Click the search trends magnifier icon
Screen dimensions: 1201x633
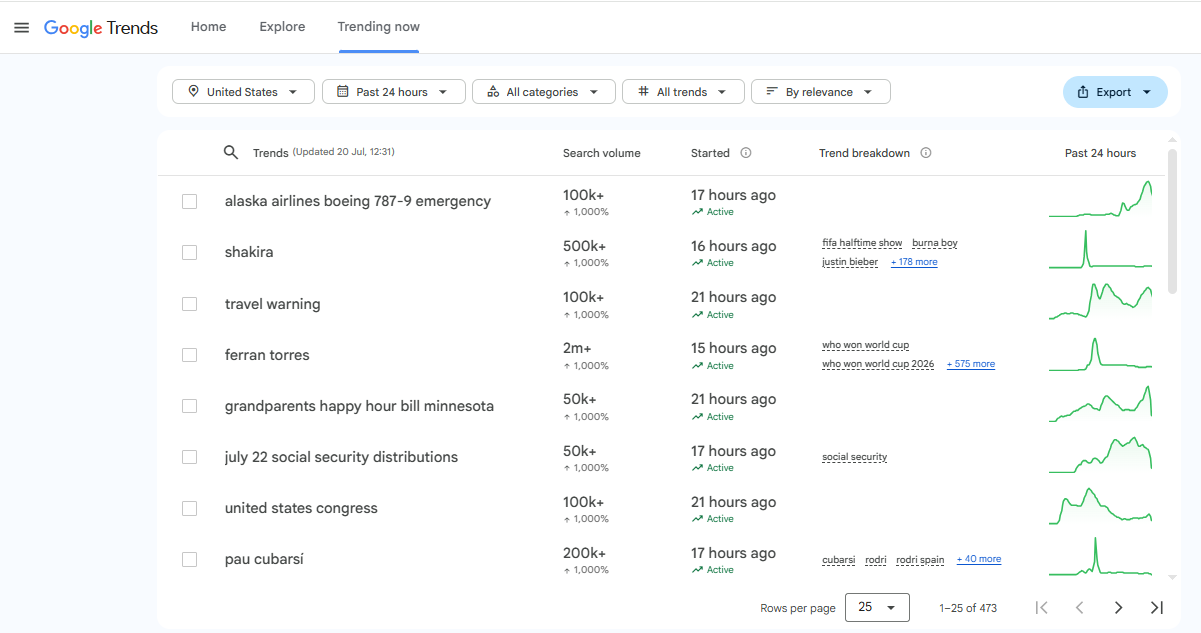[231, 152]
